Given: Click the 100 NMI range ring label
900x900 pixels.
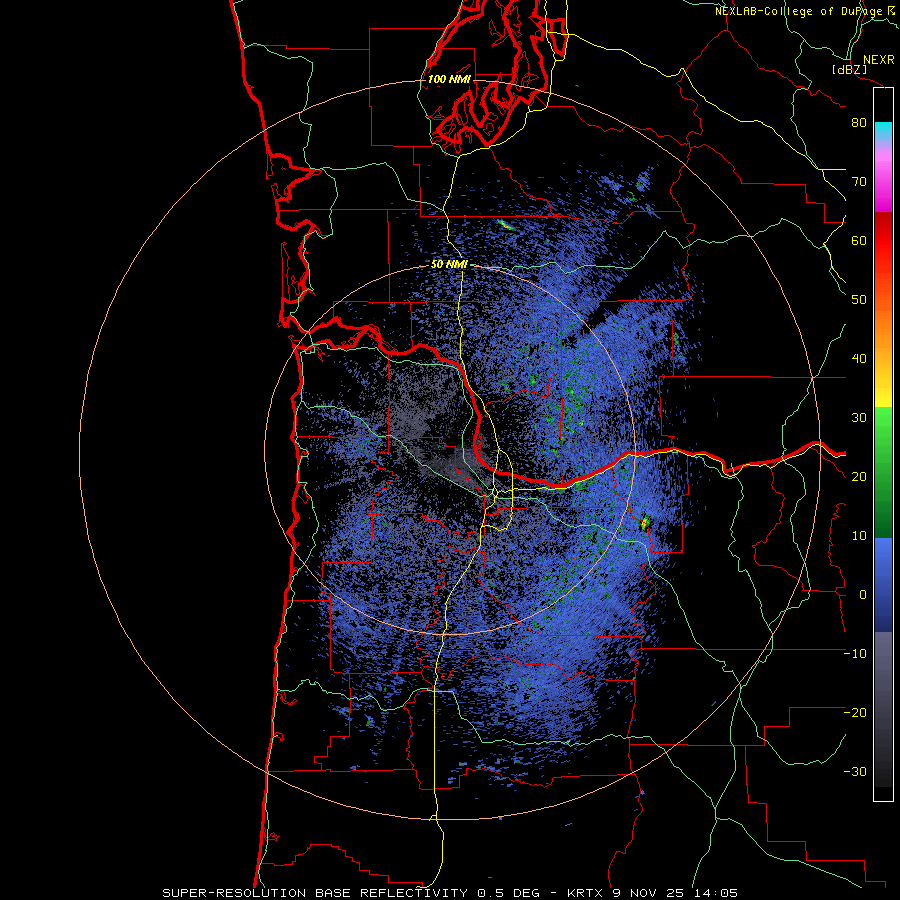Looking at the screenshot, I should tap(449, 79).
